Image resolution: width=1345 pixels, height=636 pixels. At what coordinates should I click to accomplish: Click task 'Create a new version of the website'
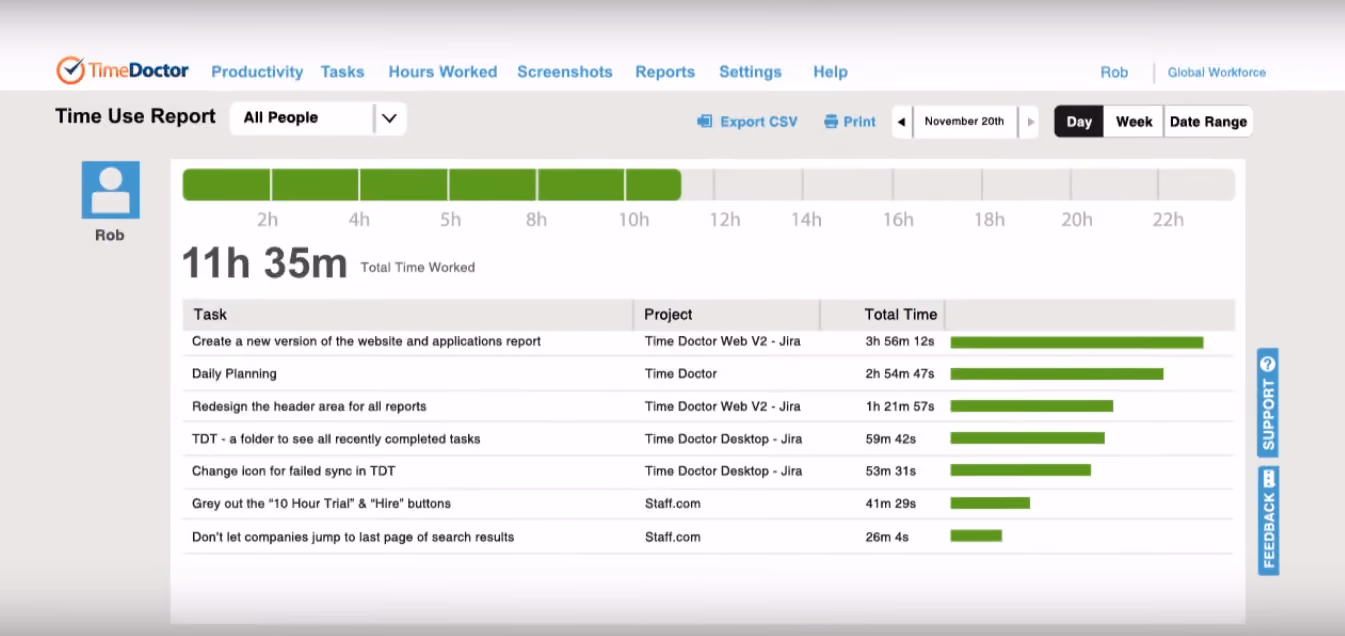point(366,341)
